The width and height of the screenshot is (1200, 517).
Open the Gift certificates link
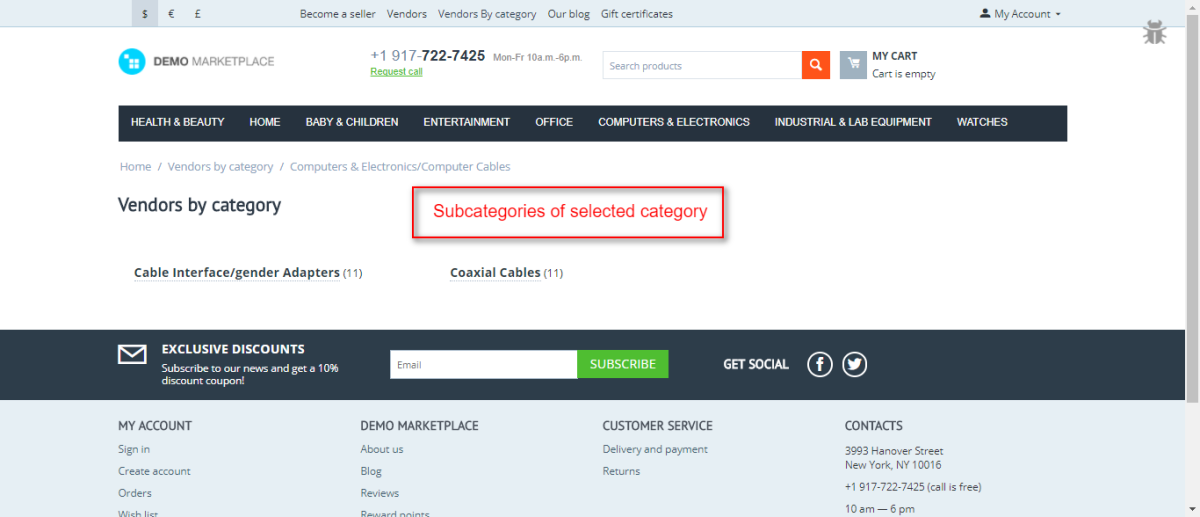(x=637, y=14)
